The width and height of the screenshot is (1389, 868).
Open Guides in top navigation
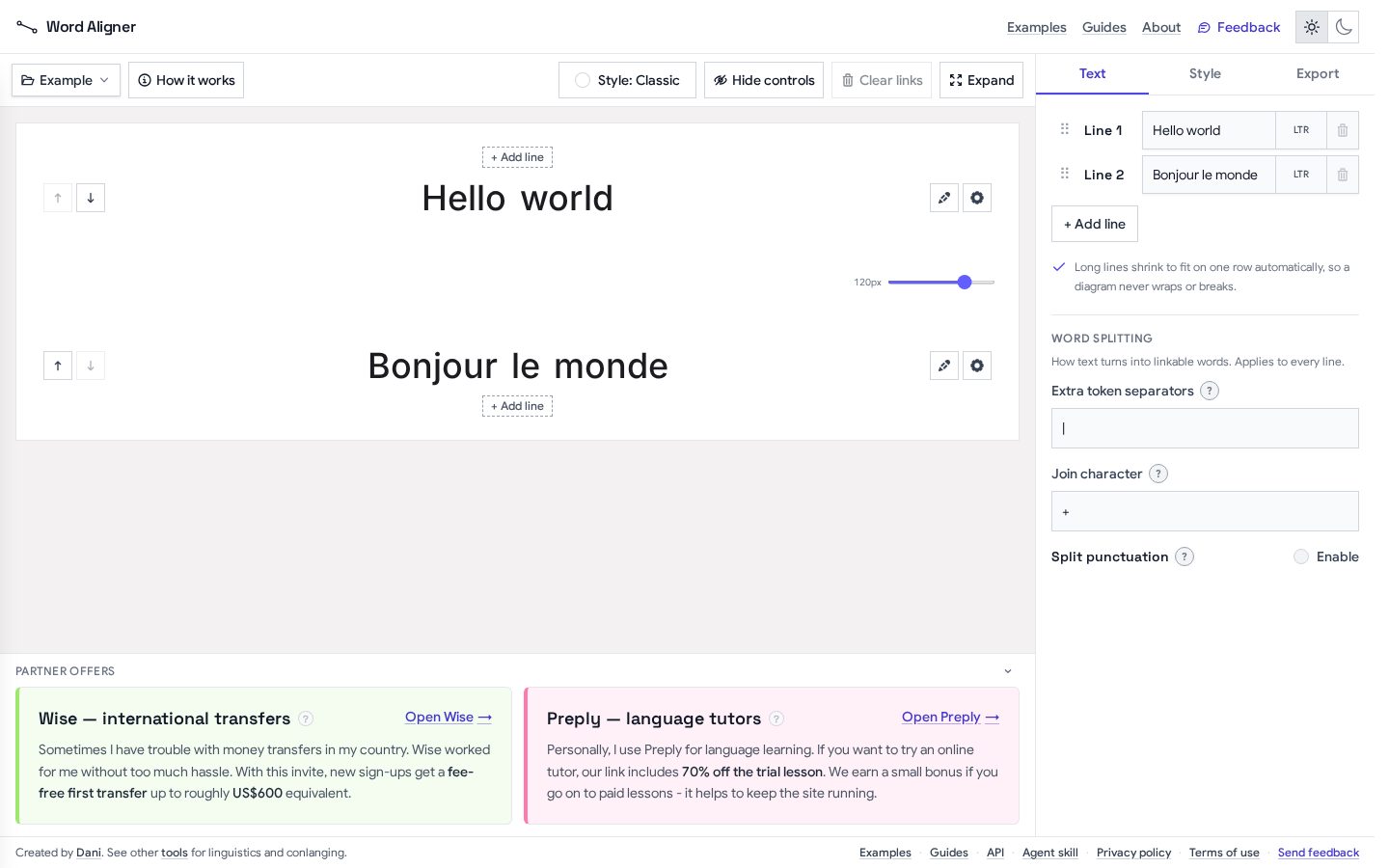(x=1104, y=27)
